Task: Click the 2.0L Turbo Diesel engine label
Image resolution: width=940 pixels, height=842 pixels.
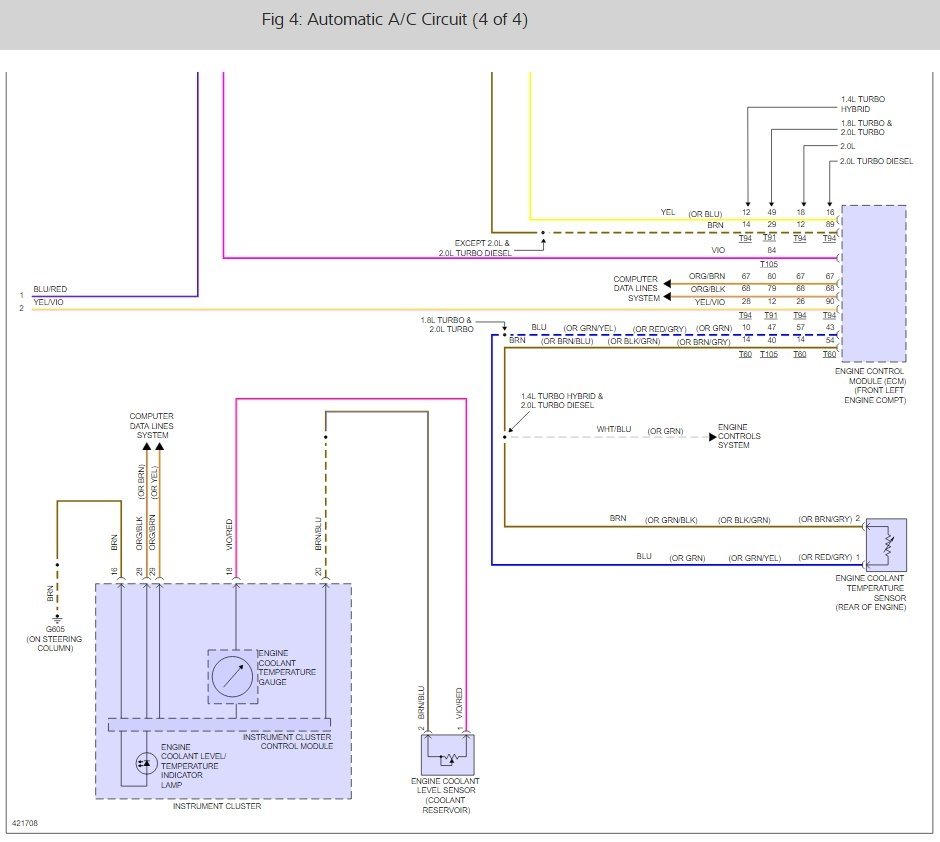Action: click(876, 161)
